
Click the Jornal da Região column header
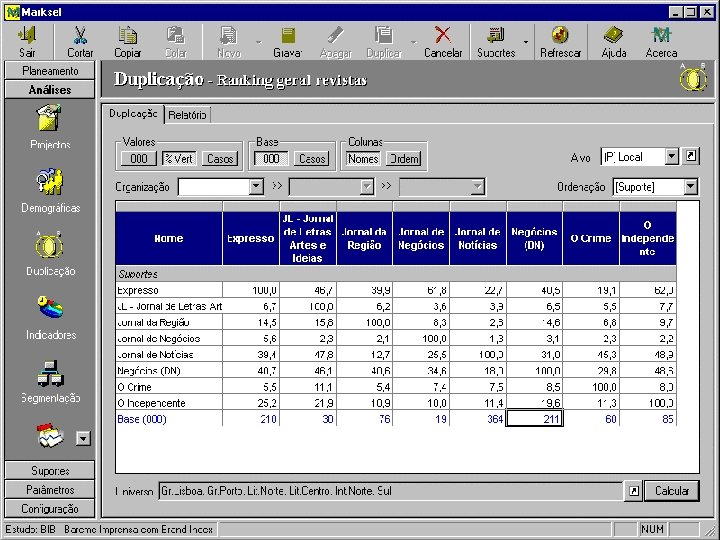point(365,238)
